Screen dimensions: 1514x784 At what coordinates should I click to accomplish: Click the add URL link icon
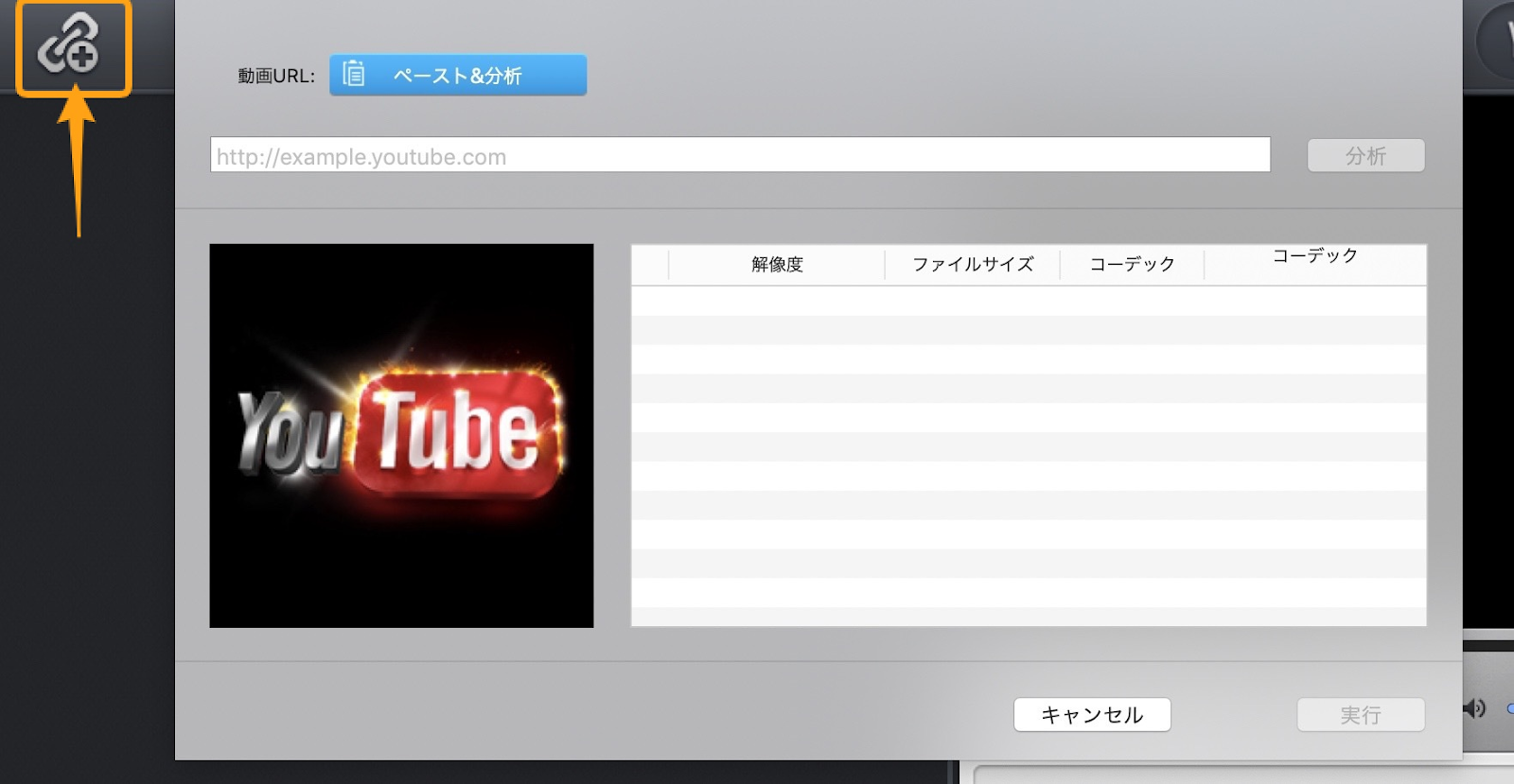(x=69, y=45)
